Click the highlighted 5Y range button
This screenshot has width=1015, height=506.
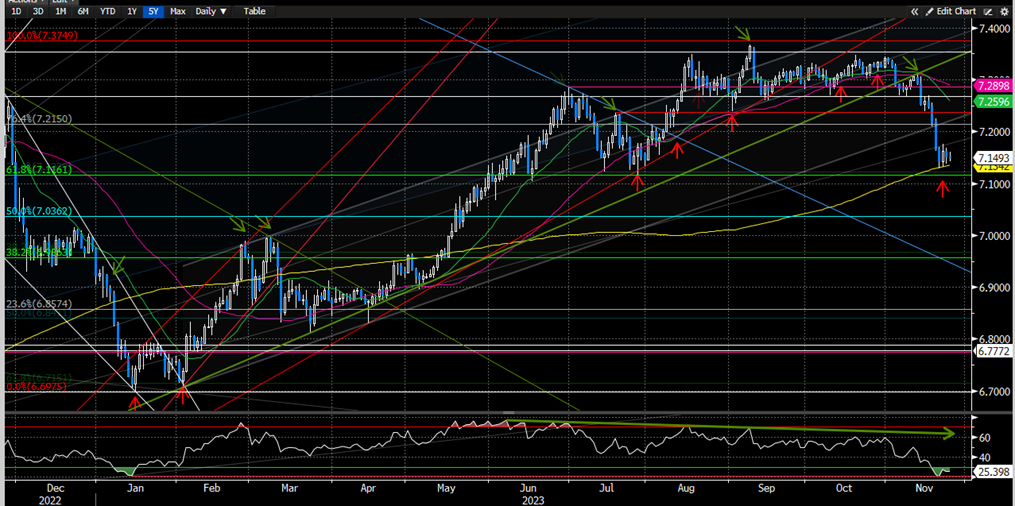pos(154,11)
